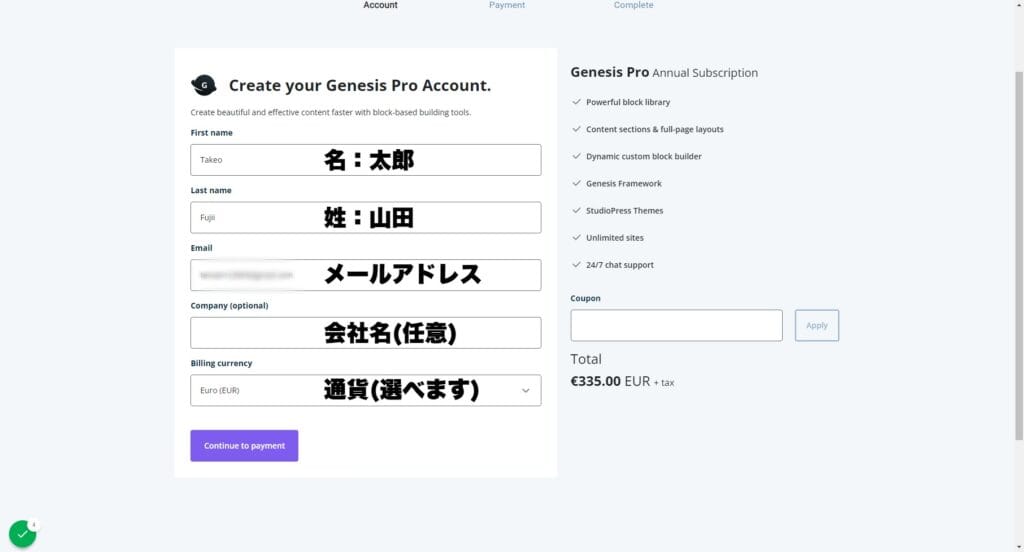Focus the Email field
Screen dimensions: 1024x552
tap(366, 275)
